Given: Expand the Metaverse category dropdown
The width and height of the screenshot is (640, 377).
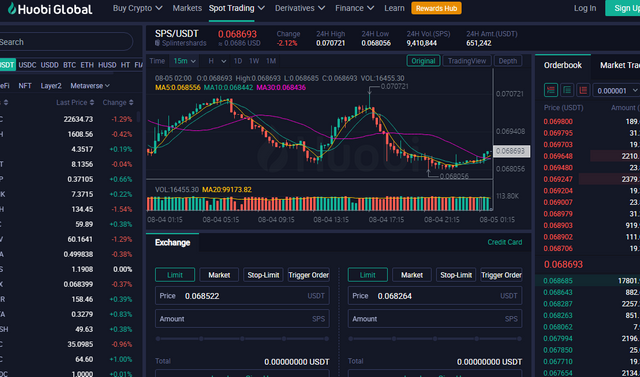Looking at the screenshot, I should point(90,86).
